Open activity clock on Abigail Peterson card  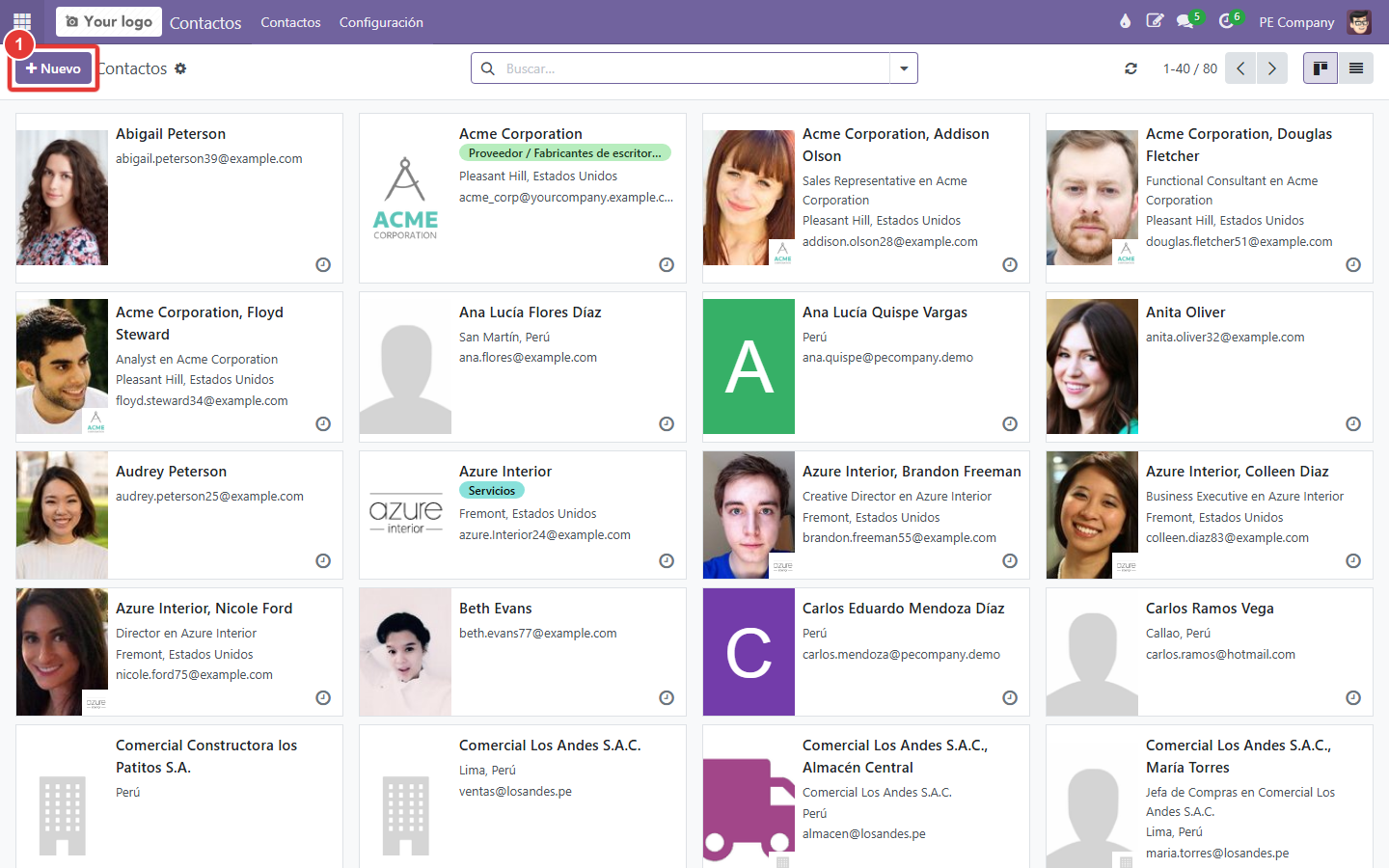pyautogui.click(x=323, y=264)
